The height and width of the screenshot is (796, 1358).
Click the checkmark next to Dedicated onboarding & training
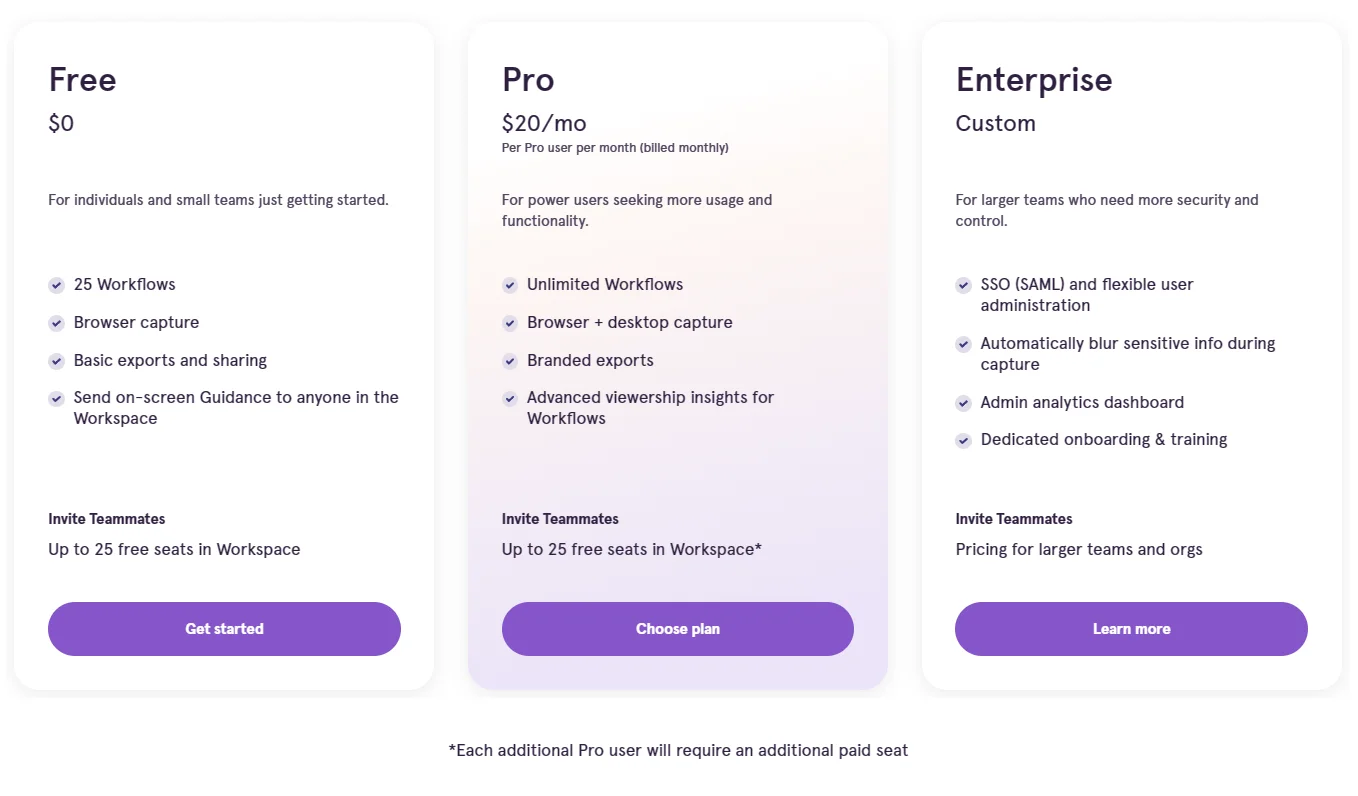[963, 440]
